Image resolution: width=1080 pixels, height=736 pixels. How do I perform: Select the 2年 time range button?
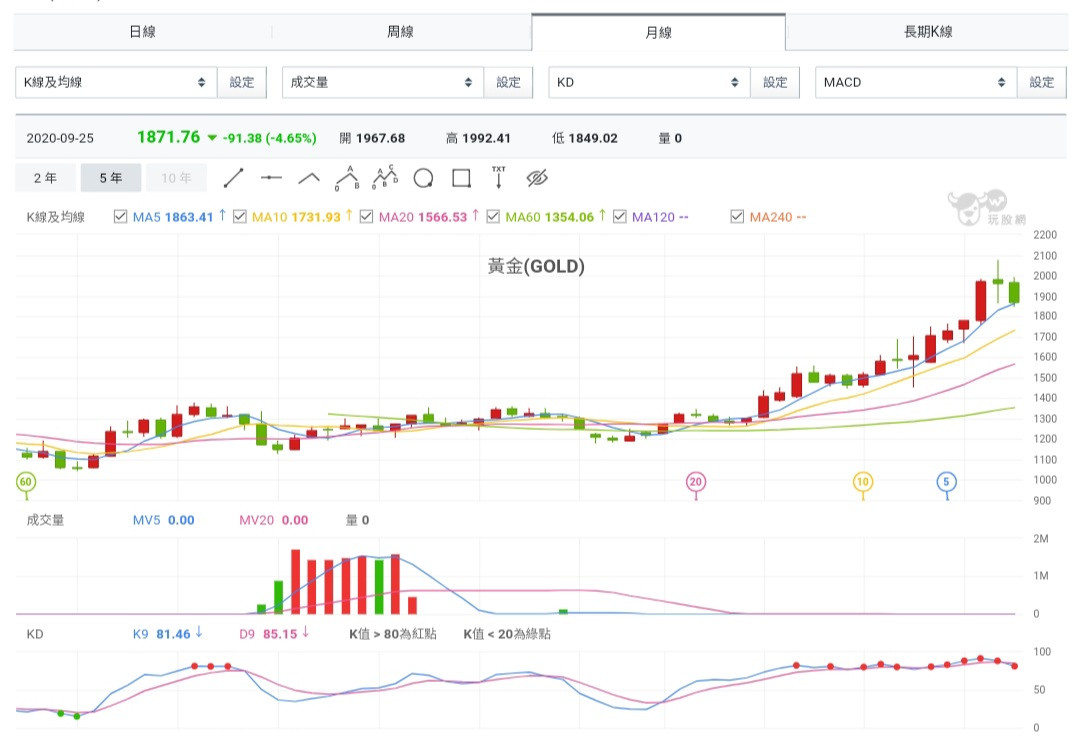click(x=45, y=178)
